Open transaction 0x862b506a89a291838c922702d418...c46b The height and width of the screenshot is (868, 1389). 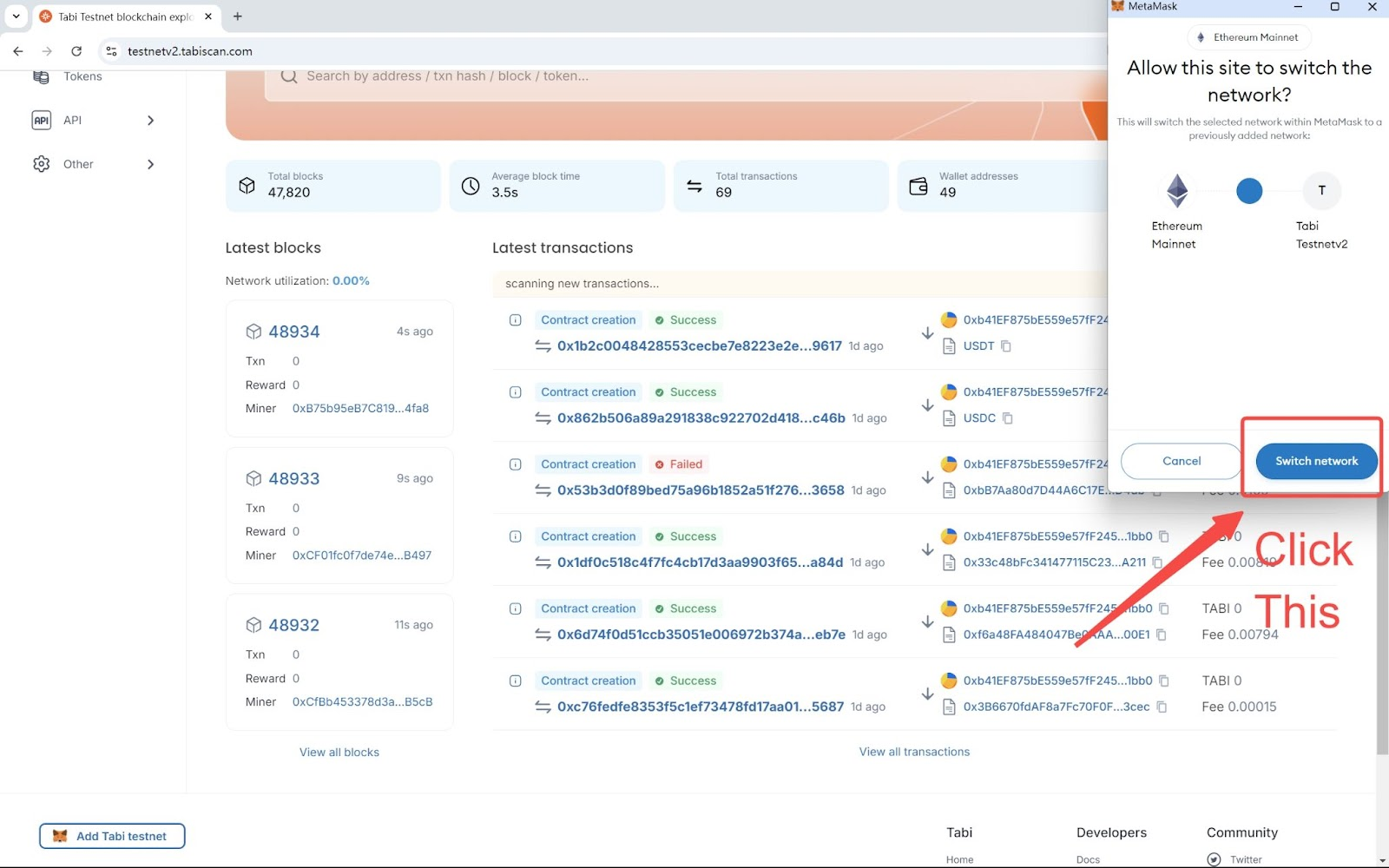click(x=701, y=418)
